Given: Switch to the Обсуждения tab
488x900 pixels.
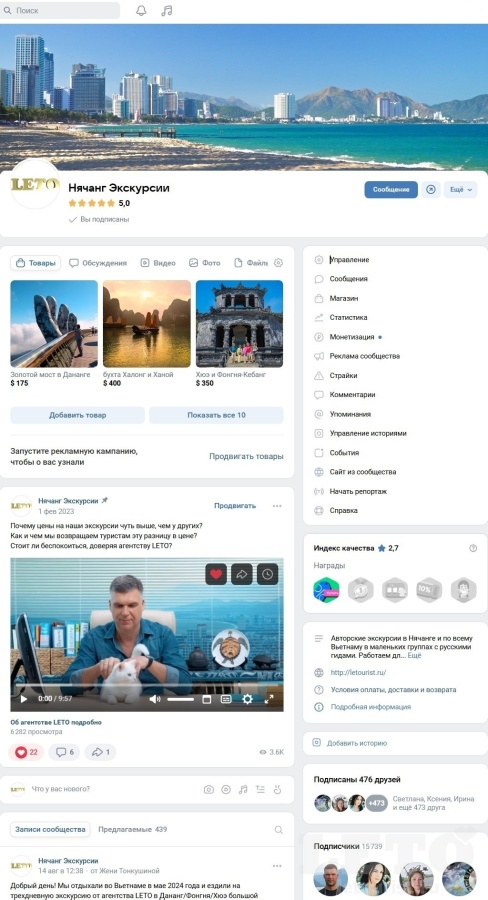Looking at the screenshot, I should click(x=98, y=263).
